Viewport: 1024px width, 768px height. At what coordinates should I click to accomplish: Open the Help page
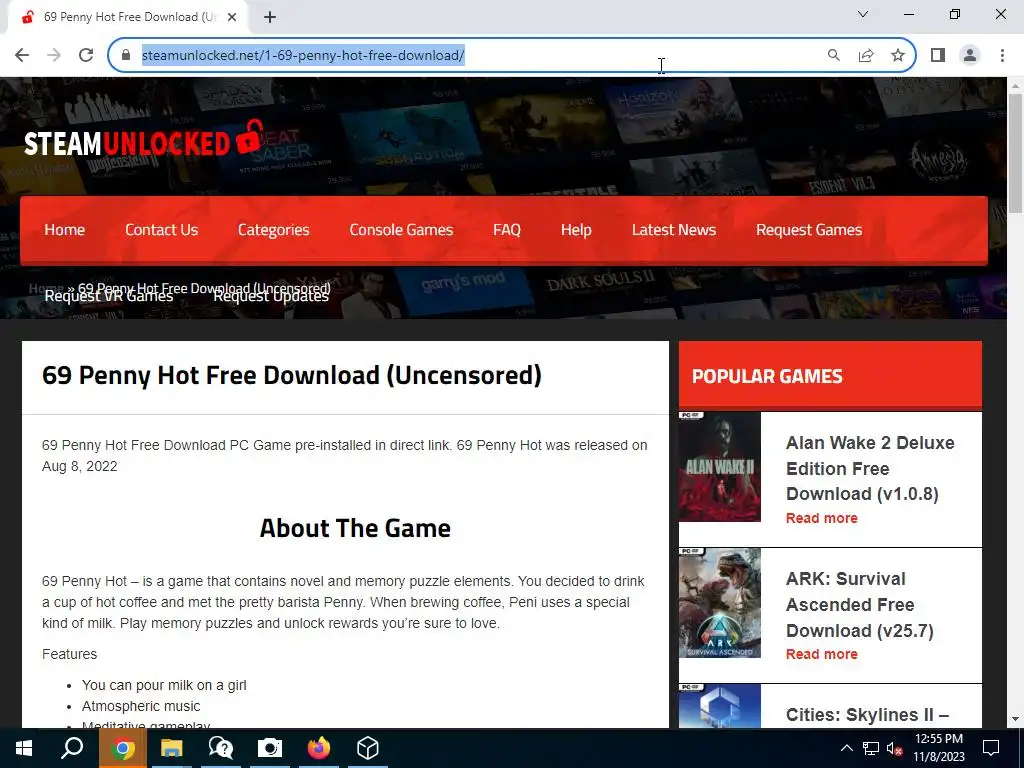576,230
